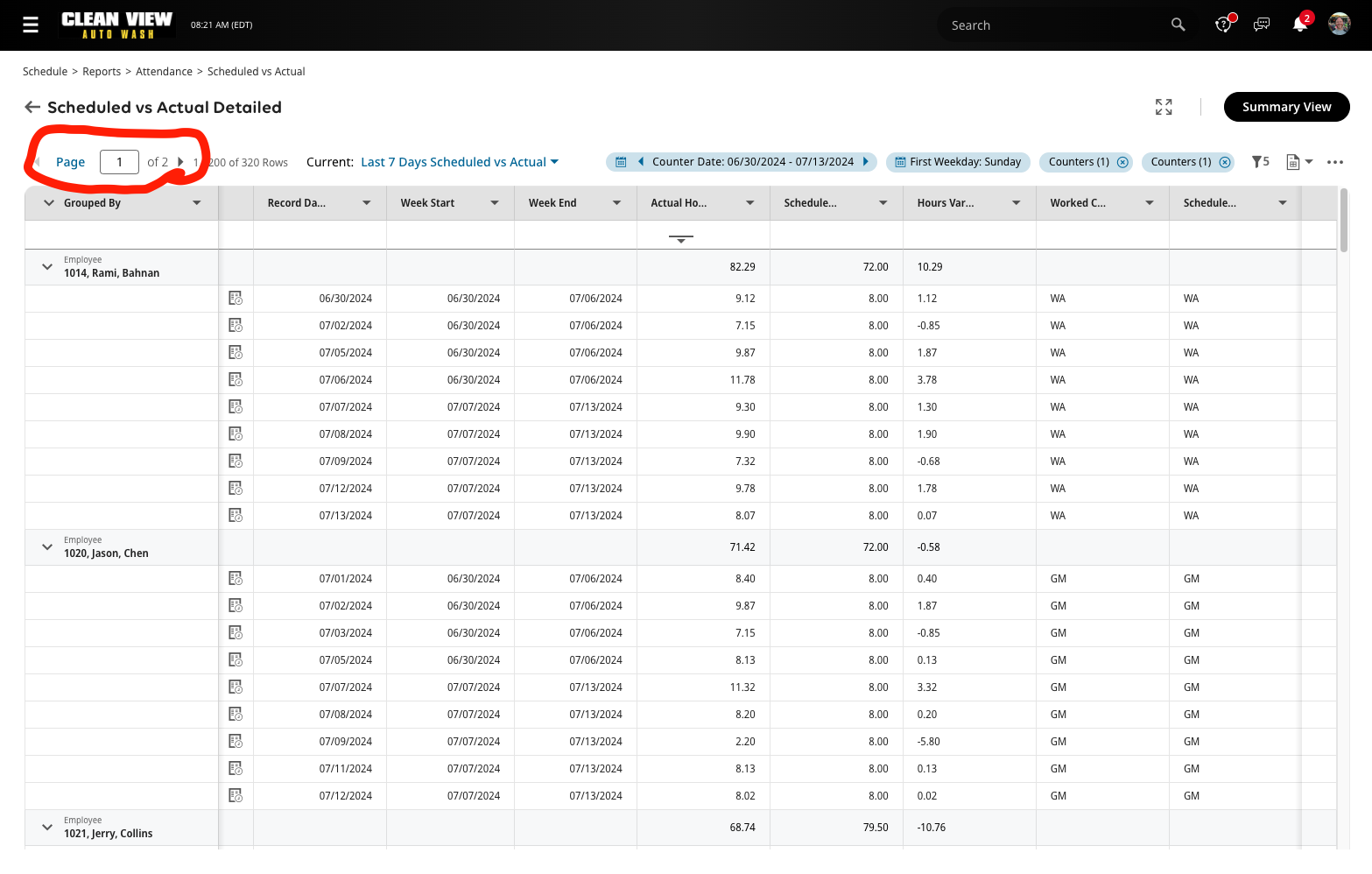The image size is (1372, 874).
Task: Open the three-dot more options menu
Action: 1334,162
